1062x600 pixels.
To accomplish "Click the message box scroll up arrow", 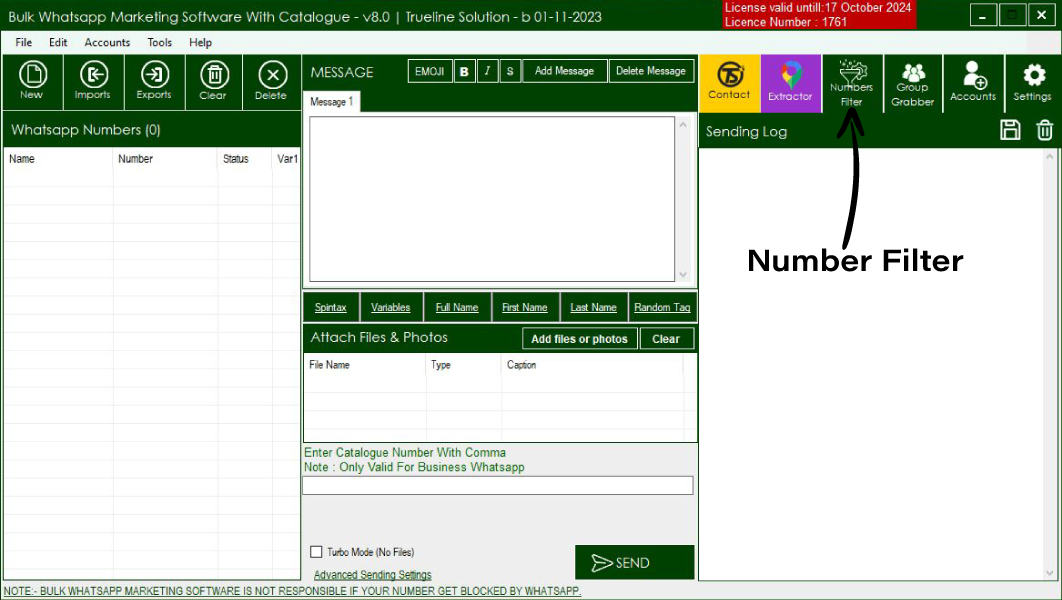I will point(683,125).
